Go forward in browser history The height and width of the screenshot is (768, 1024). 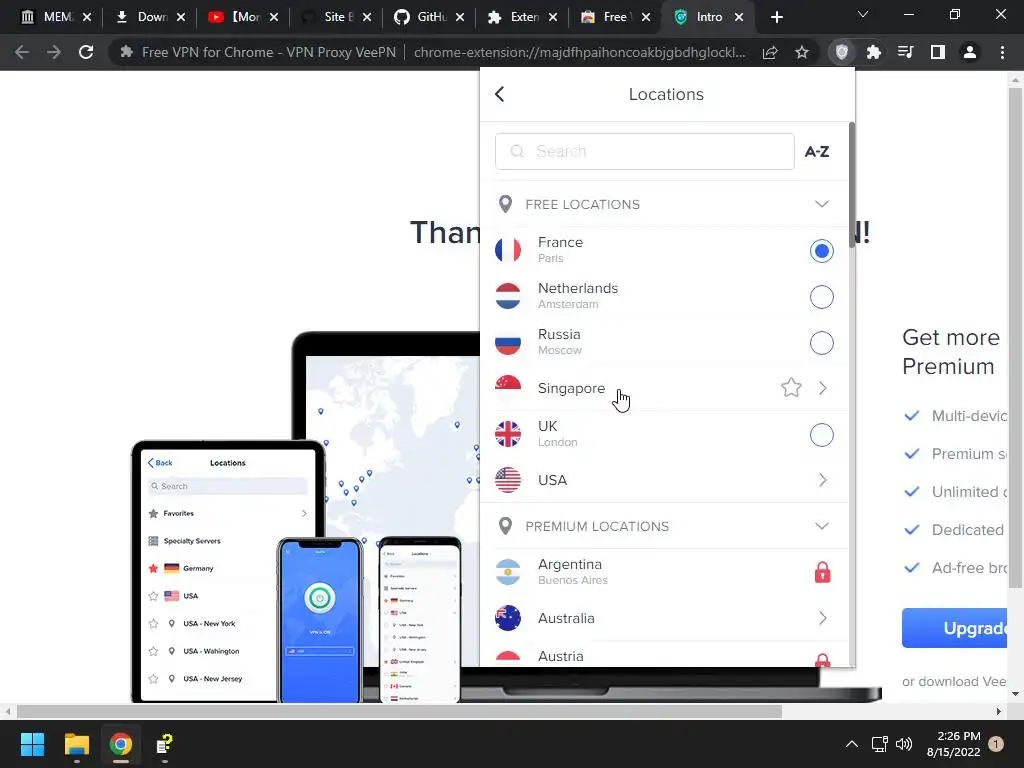point(54,52)
